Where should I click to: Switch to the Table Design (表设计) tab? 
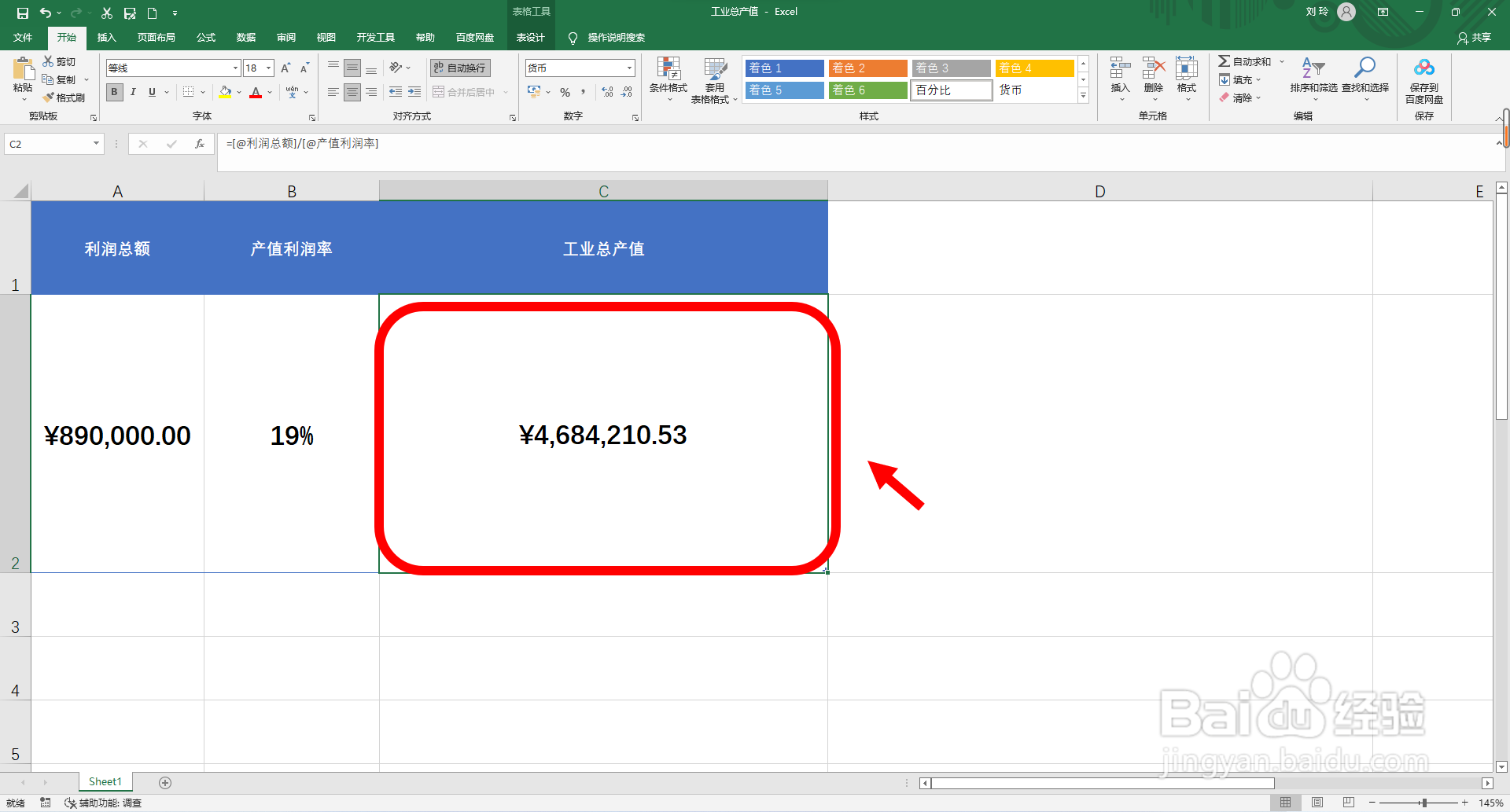point(530,38)
